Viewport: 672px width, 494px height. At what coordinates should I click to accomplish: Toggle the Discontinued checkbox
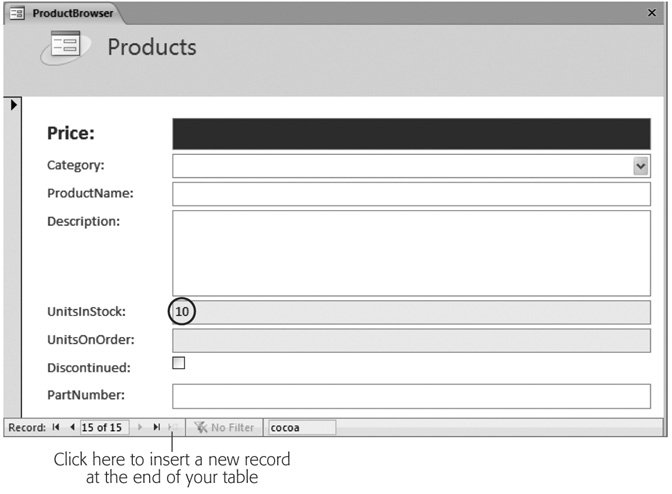179,364
